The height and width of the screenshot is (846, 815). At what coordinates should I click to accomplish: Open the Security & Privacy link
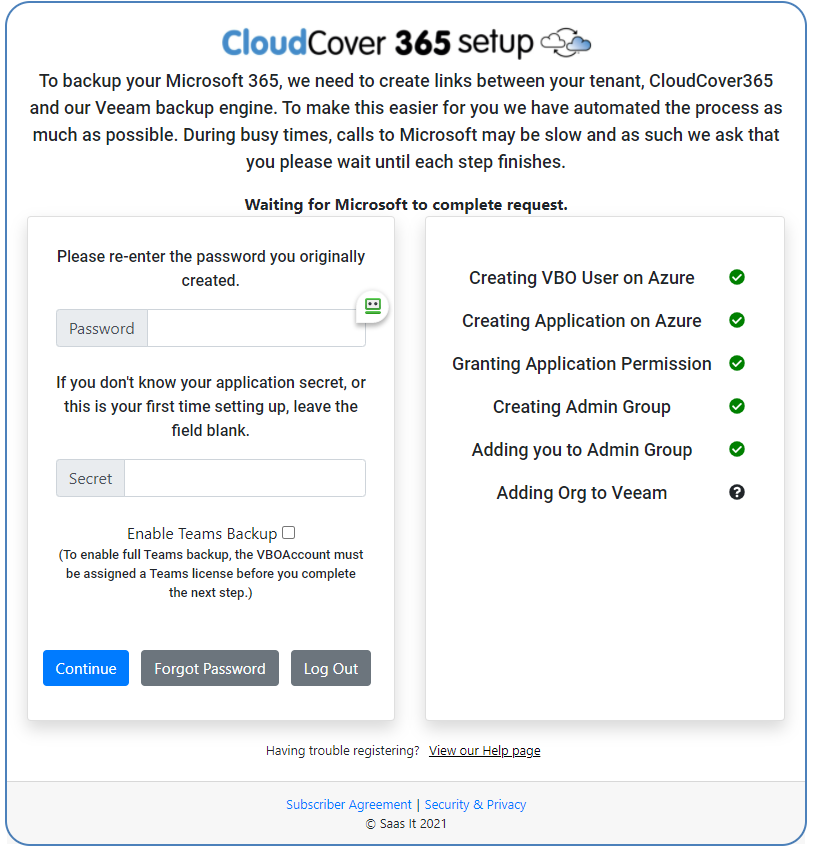click(475, 804)
